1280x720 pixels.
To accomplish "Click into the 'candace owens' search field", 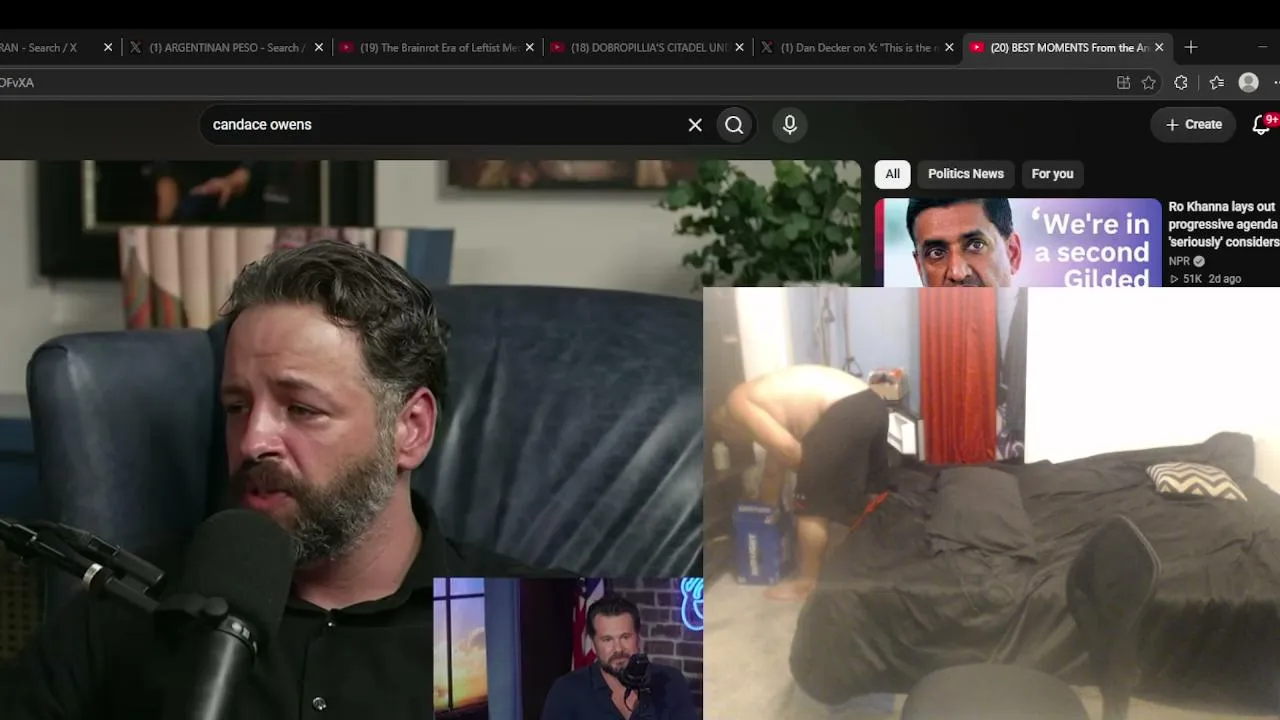I will 440,125.
